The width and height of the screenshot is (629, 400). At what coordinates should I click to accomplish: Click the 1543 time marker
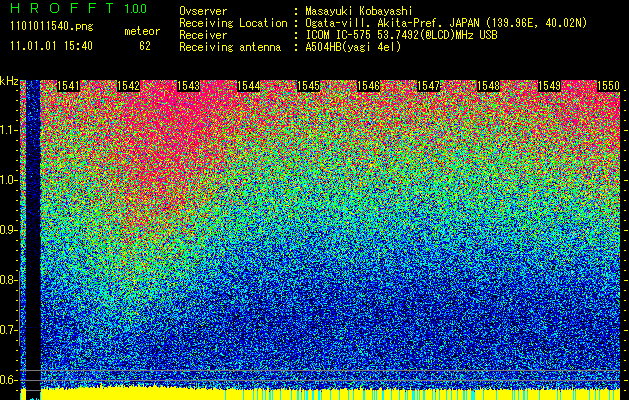[x=189, y=86]
